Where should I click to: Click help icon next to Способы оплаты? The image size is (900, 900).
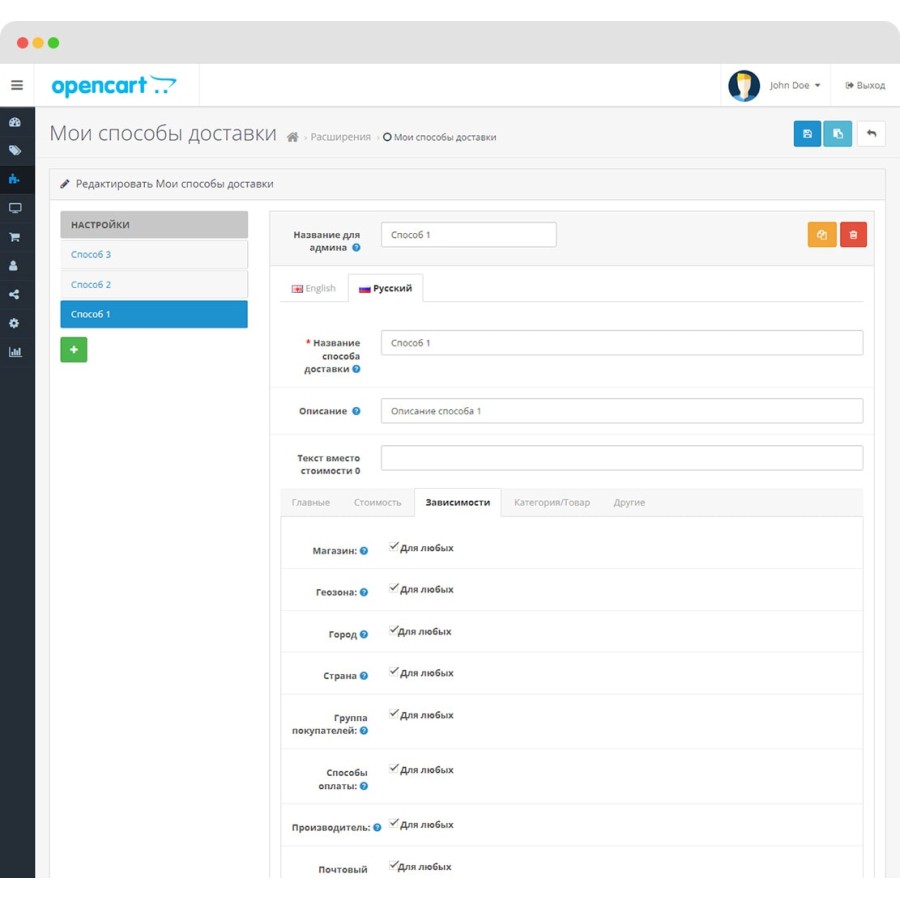(x=364, y=786)
